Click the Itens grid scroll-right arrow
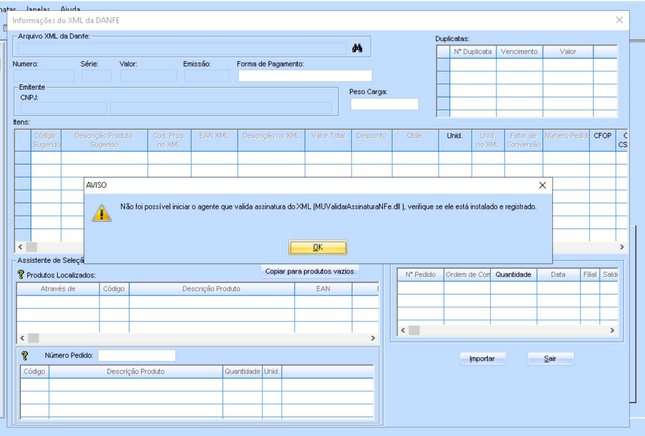This screenshot has width=645, height=436. [622, 247]
